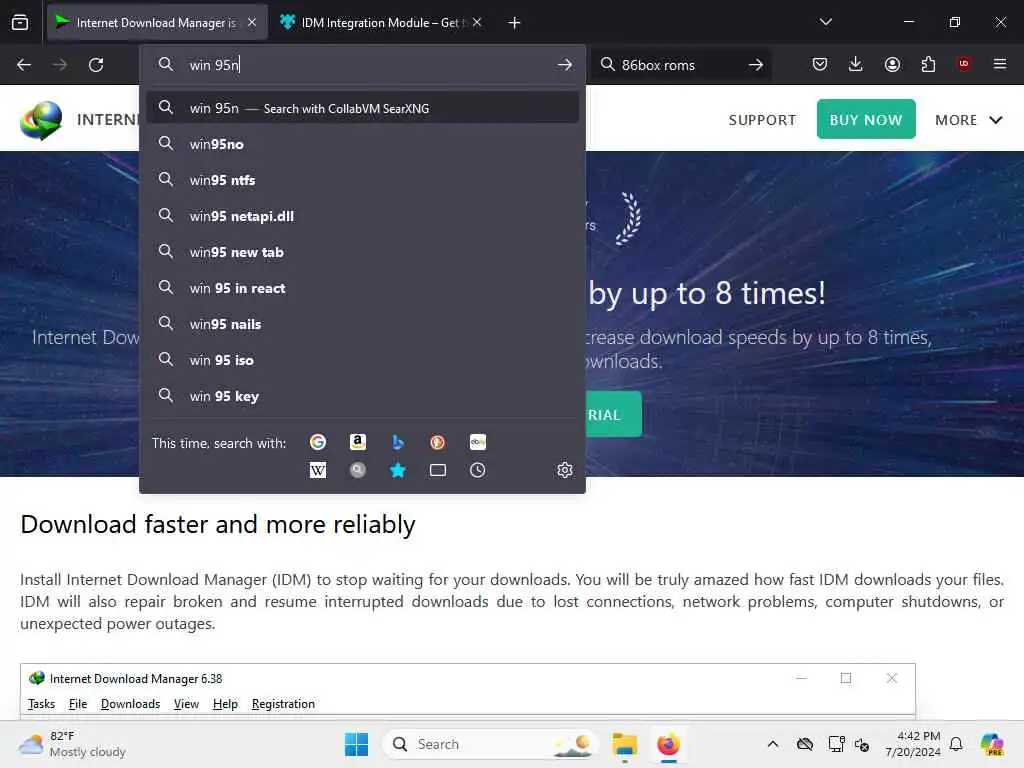1024x768 pixels.
Task: Open the Firefox hamburger menu
Action: pyautogui.click(x=1000, y=64)
